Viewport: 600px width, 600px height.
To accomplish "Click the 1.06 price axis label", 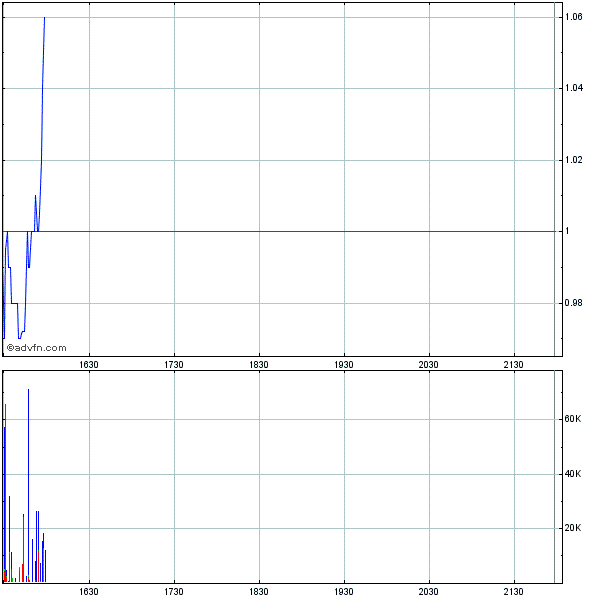I will click(x=574, y=17).
